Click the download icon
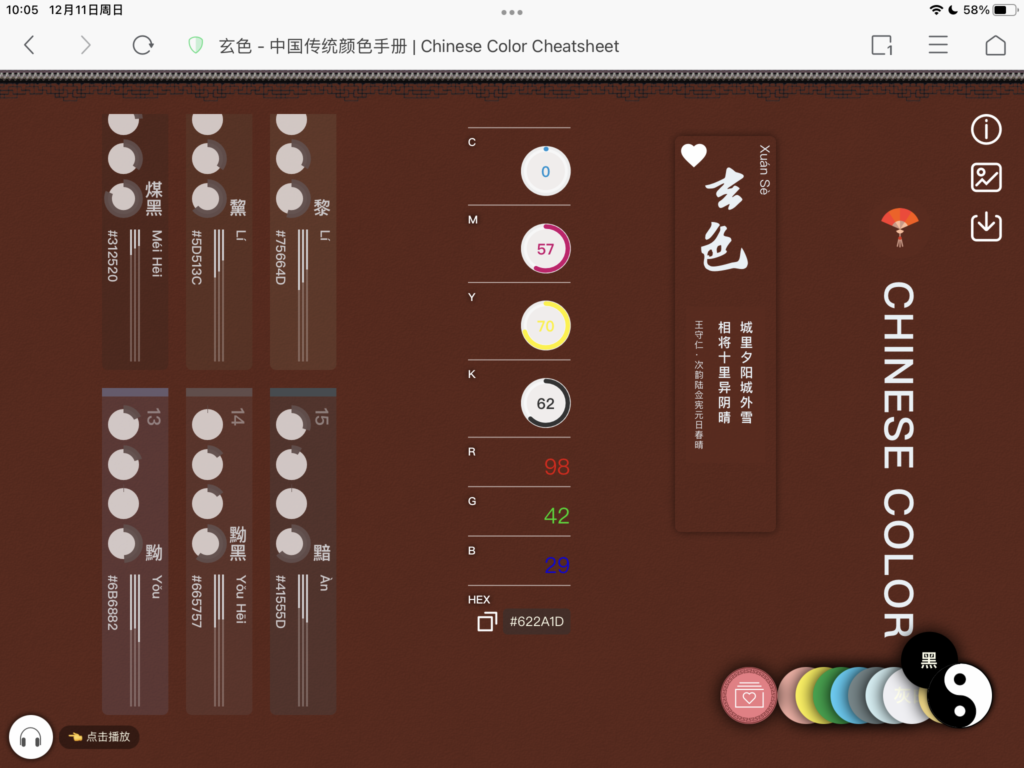1024x768 pixels. click(986, 226)
